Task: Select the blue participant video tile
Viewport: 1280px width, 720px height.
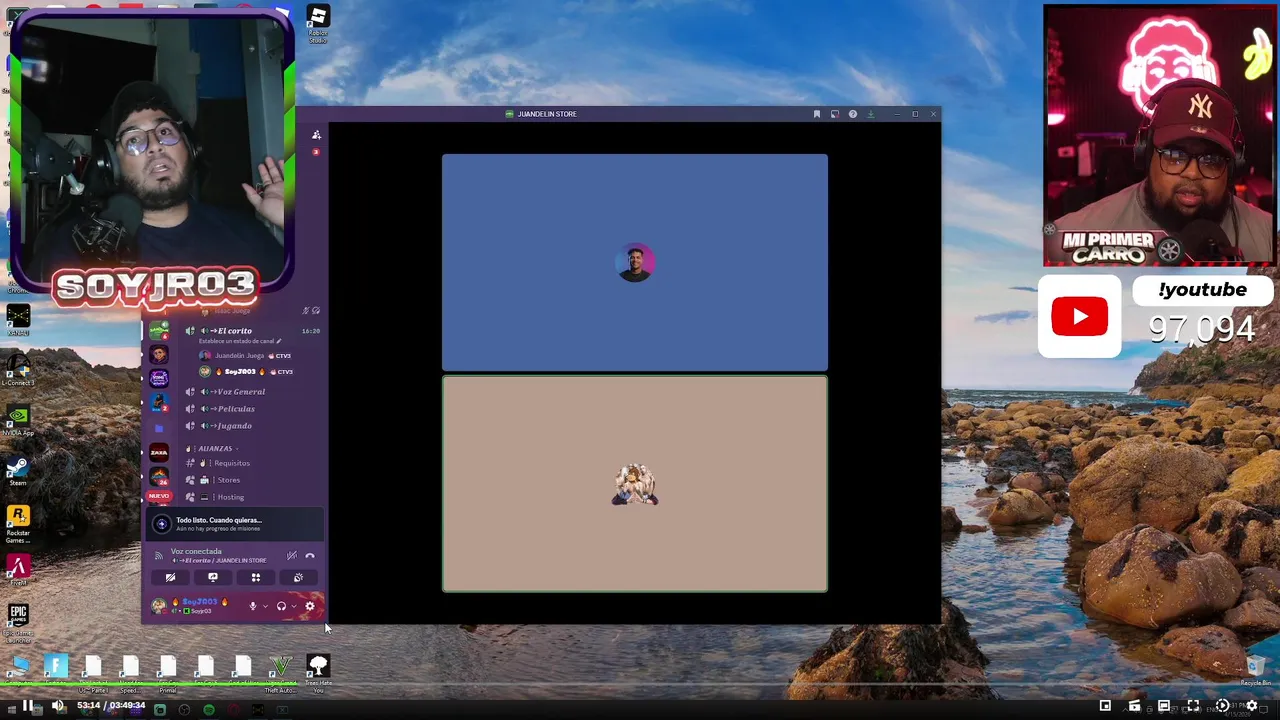Action: coord(635,262)
